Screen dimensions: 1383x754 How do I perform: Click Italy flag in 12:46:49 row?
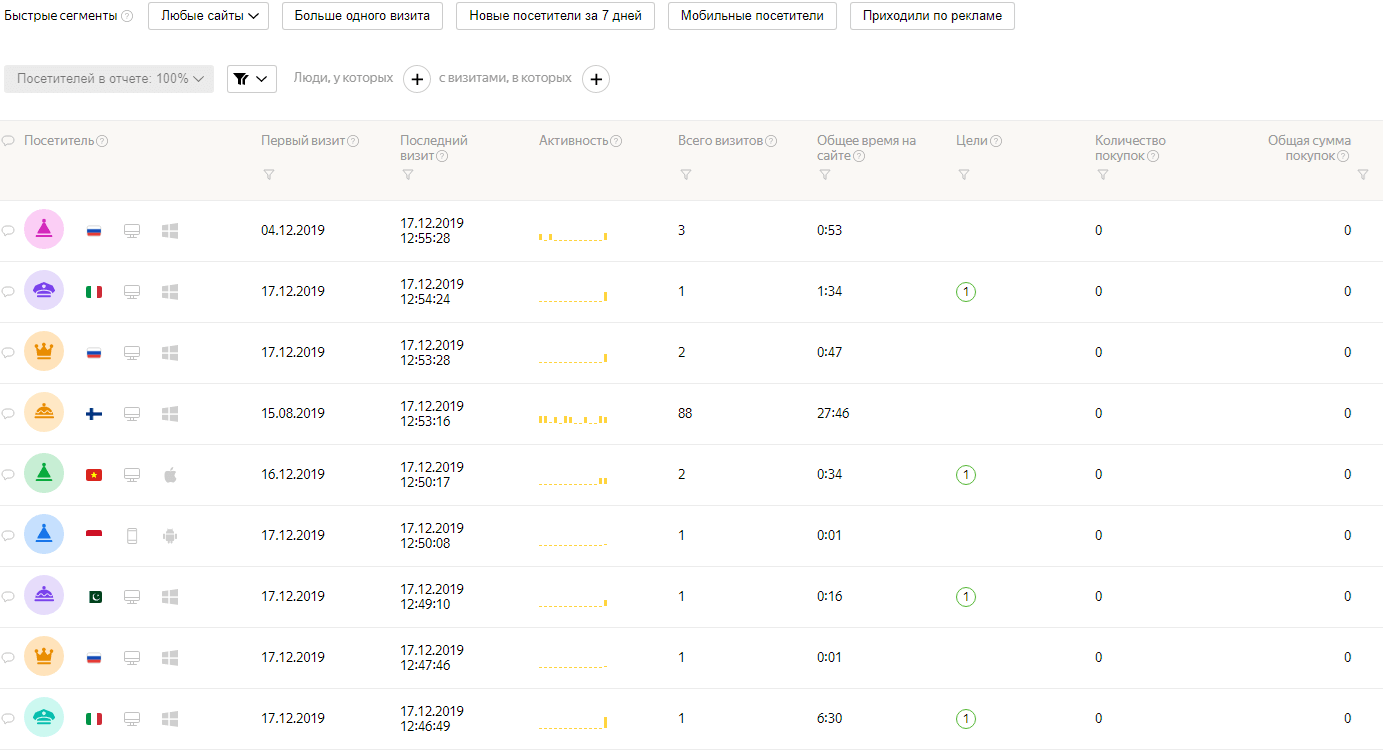94,719
